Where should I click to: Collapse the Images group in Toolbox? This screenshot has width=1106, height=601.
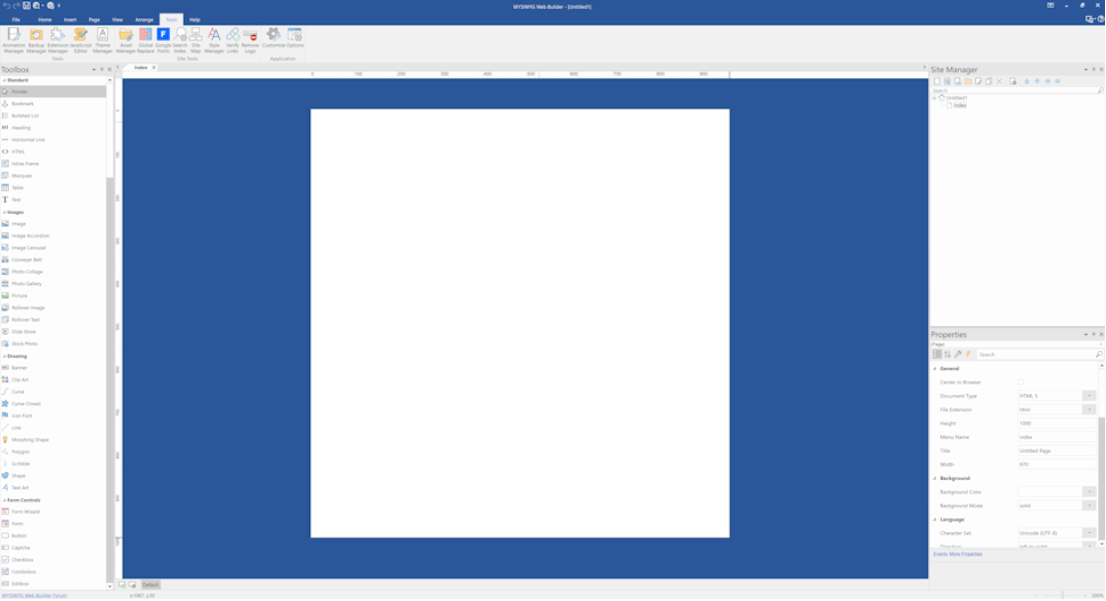(x=4, y=212)
